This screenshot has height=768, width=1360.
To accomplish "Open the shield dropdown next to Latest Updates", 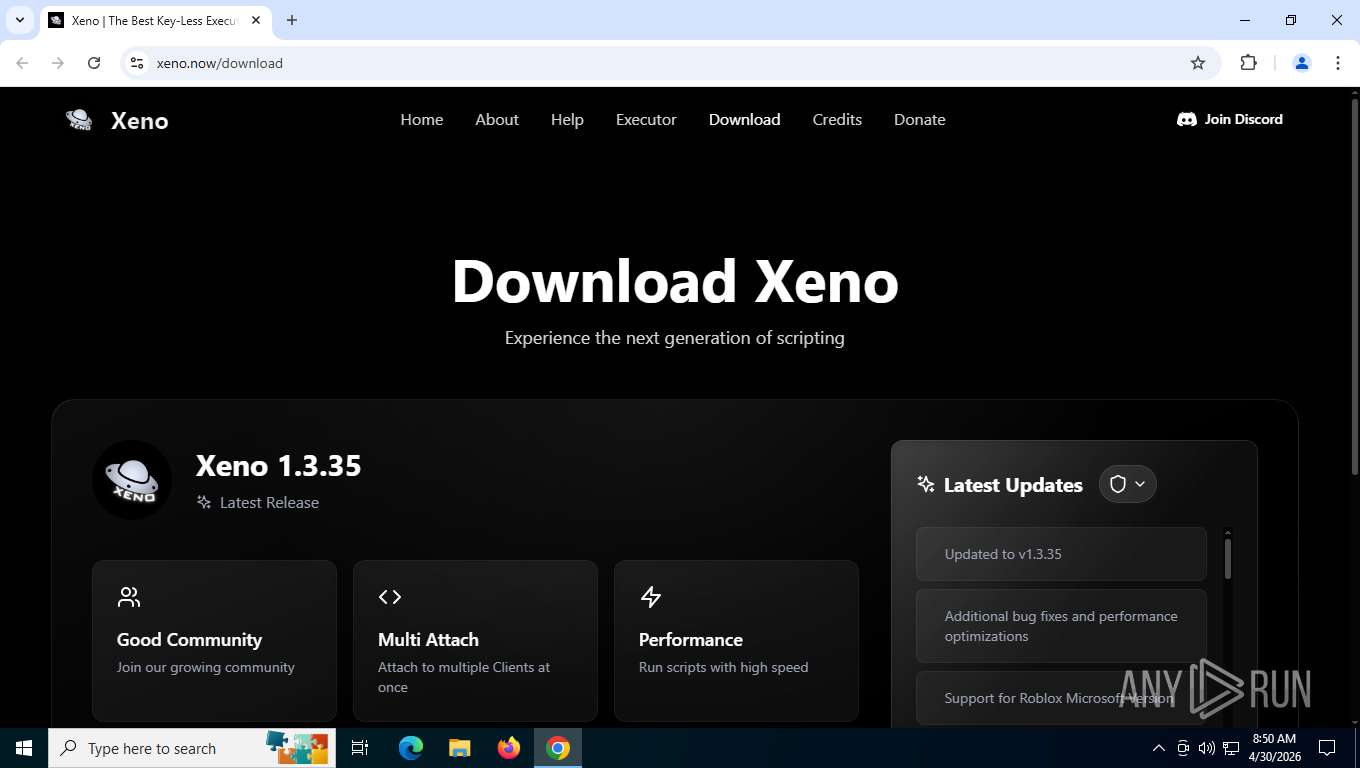I will click(x=1128, y=484).
